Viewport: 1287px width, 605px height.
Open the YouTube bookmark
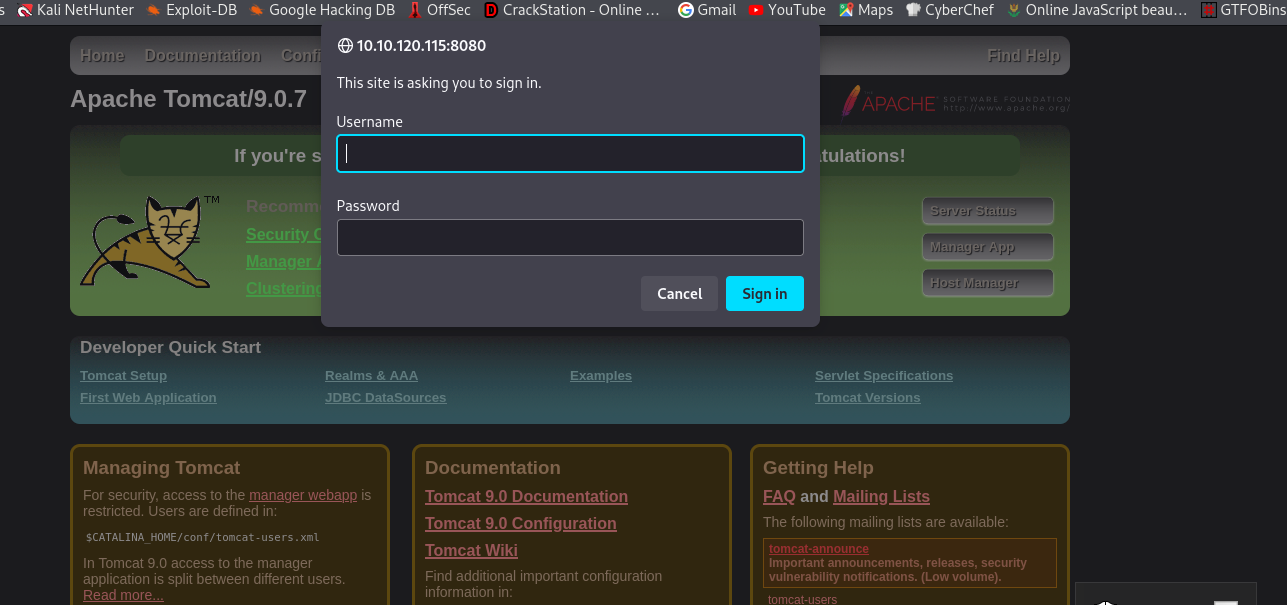tap(787, 10)
